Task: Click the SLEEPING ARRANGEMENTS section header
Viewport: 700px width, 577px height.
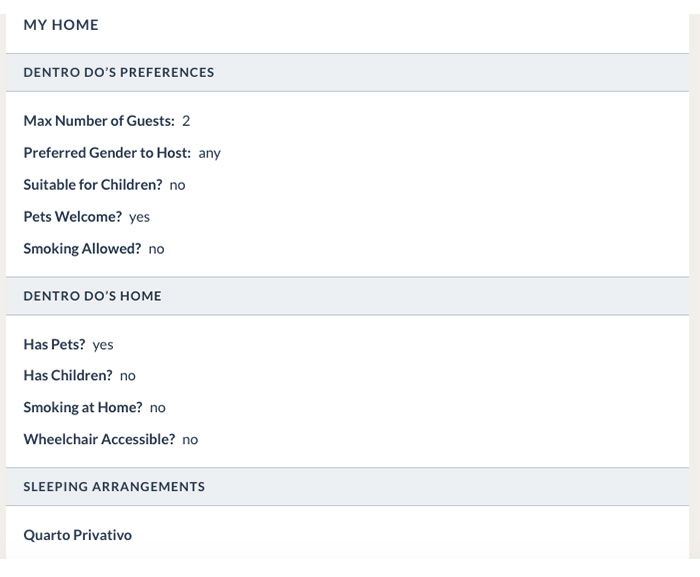Action: click(x=347, y=487)
